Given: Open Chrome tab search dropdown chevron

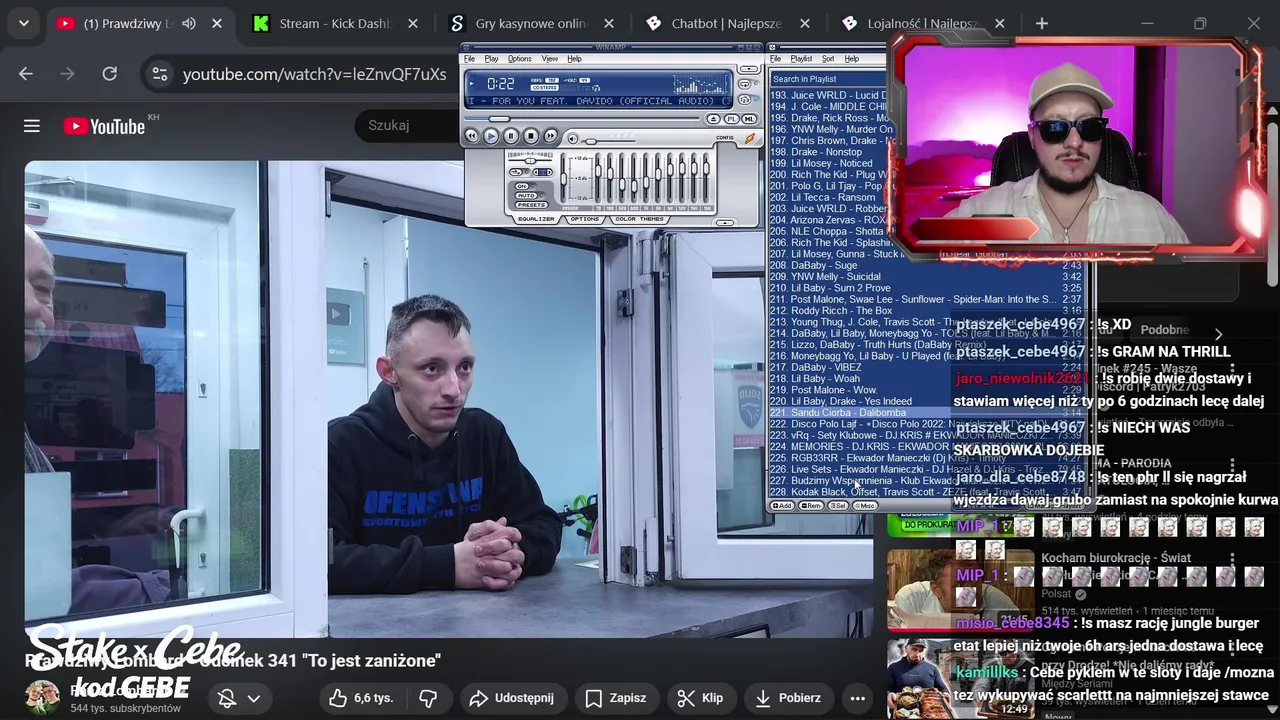Looking at the screenshot, I should tap(23, 23).
